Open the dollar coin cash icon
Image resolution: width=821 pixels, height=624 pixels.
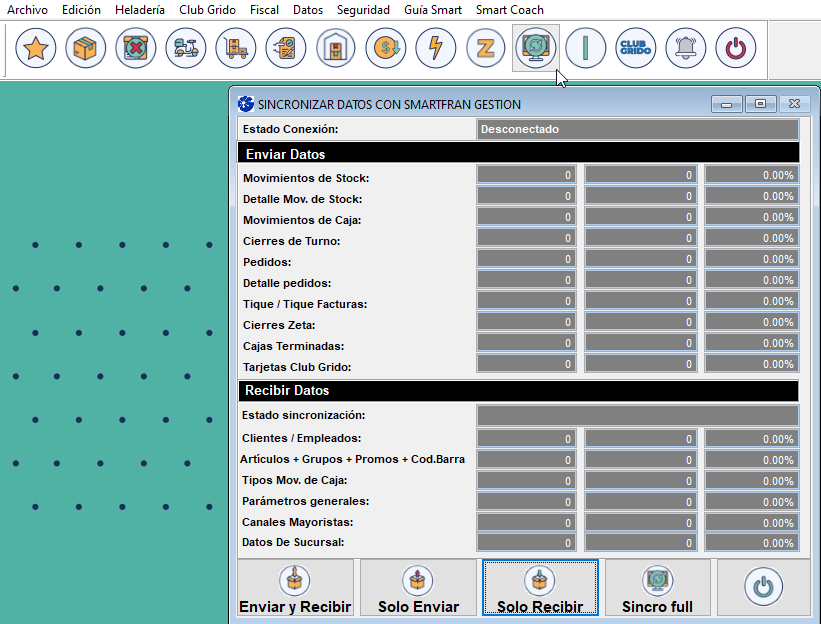[x=386, y=48]
